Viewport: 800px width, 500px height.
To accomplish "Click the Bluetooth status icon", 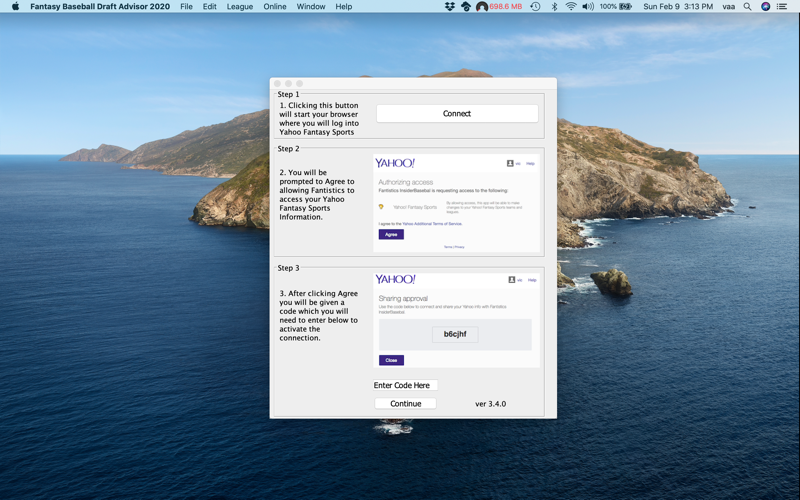I will tap(554, 7).
